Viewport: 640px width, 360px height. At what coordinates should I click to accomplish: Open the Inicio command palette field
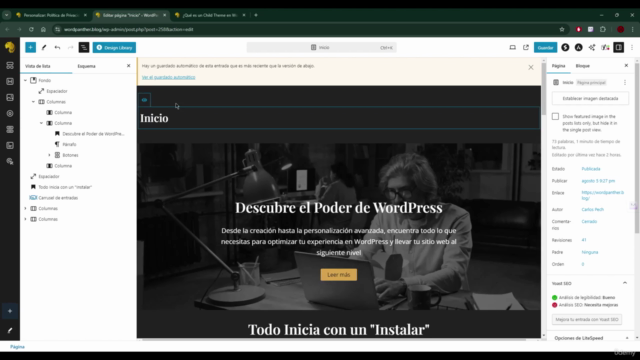pos(321,47)
